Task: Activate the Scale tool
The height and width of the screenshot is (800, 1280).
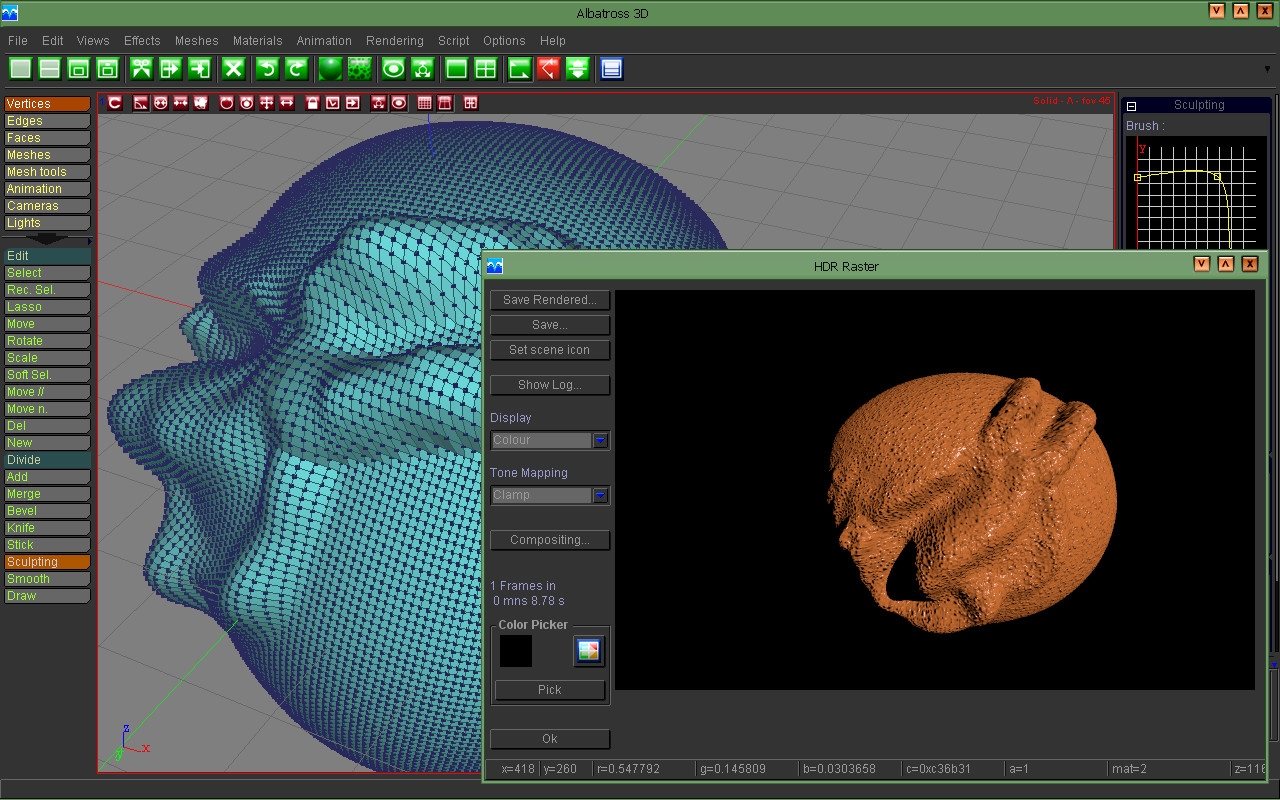Action: click(47, 358)
